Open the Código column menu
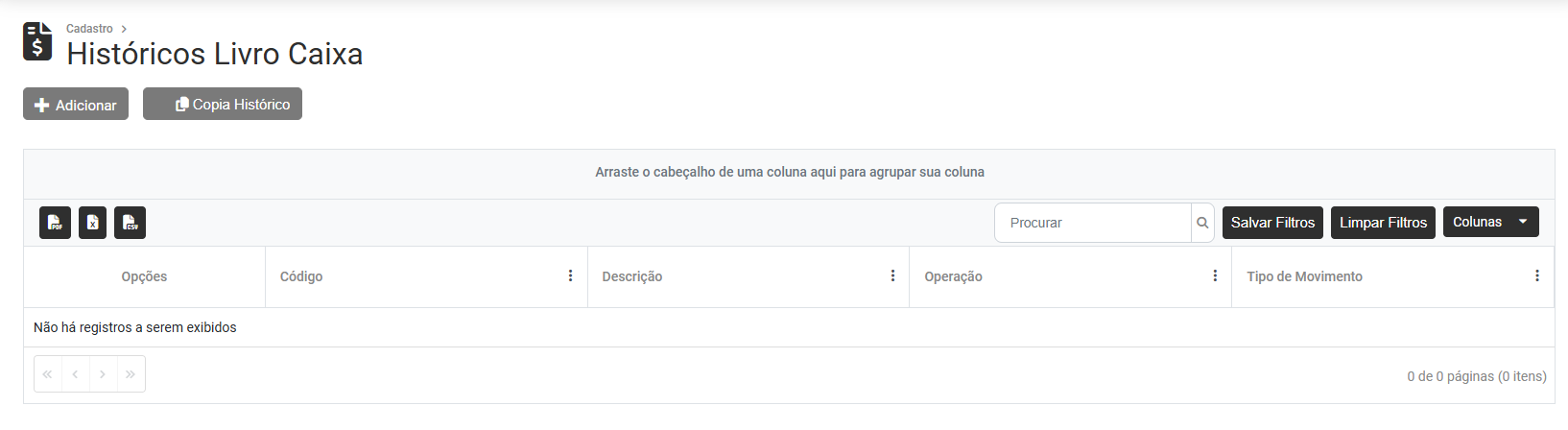Image resolution: width=1568 pixels, height=430 pixels. (570, 276)
